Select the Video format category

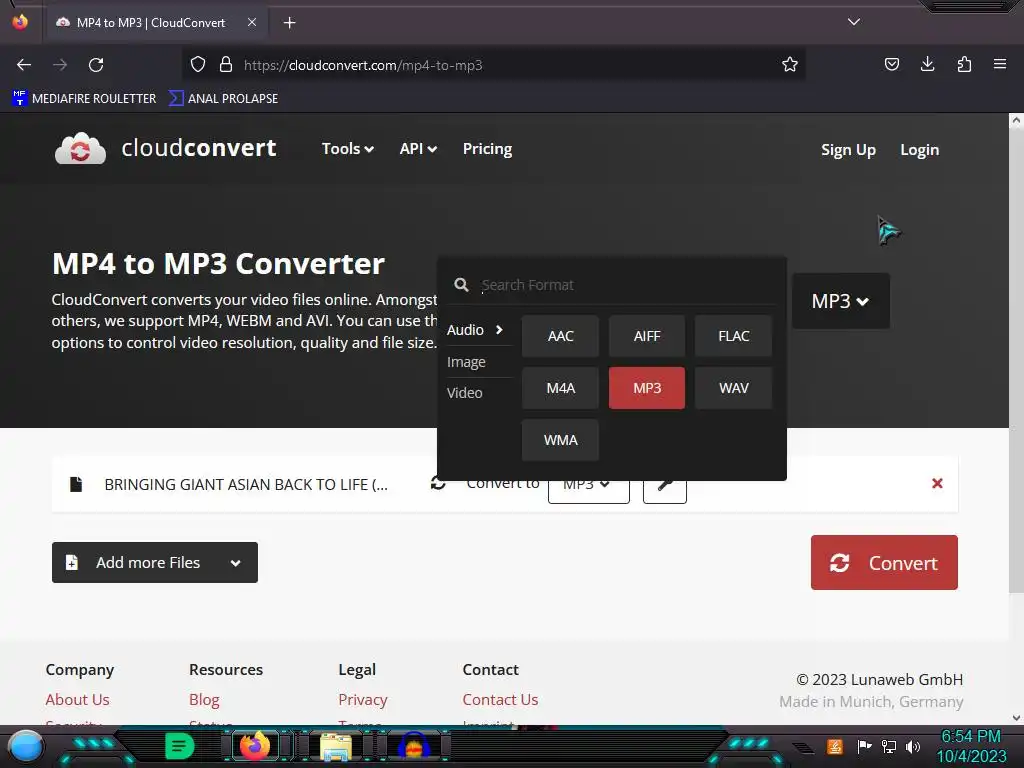[465, 393]
